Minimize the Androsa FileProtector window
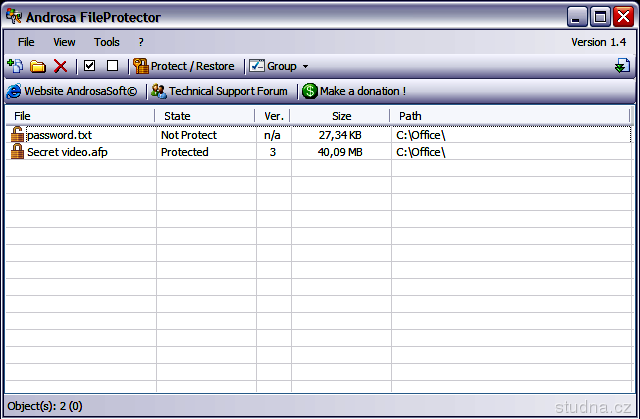 (x=577, y=17)
